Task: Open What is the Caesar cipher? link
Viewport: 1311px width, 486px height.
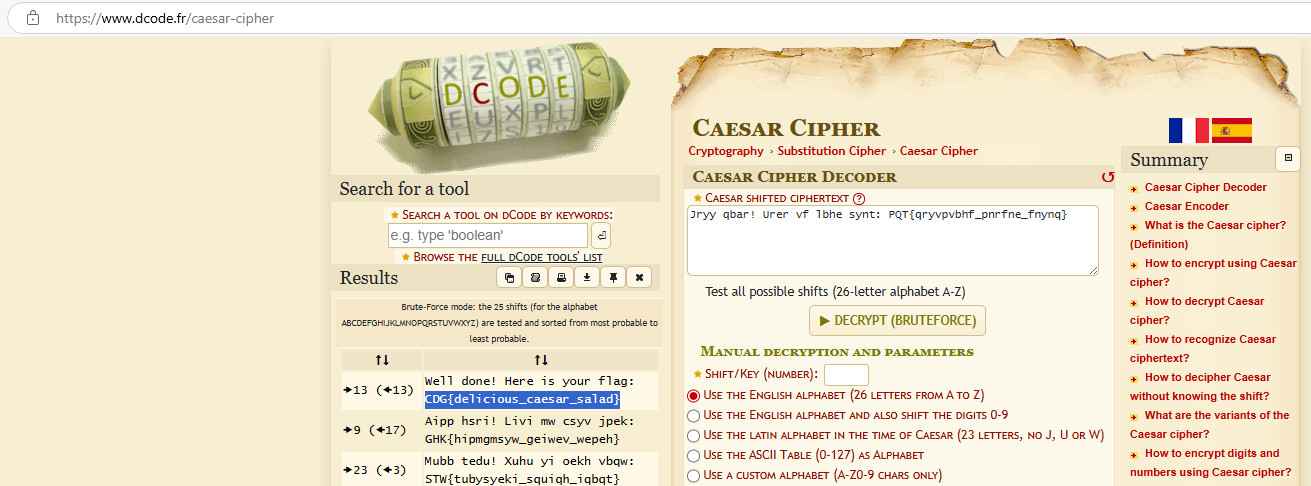Action: click(1208, 234)
